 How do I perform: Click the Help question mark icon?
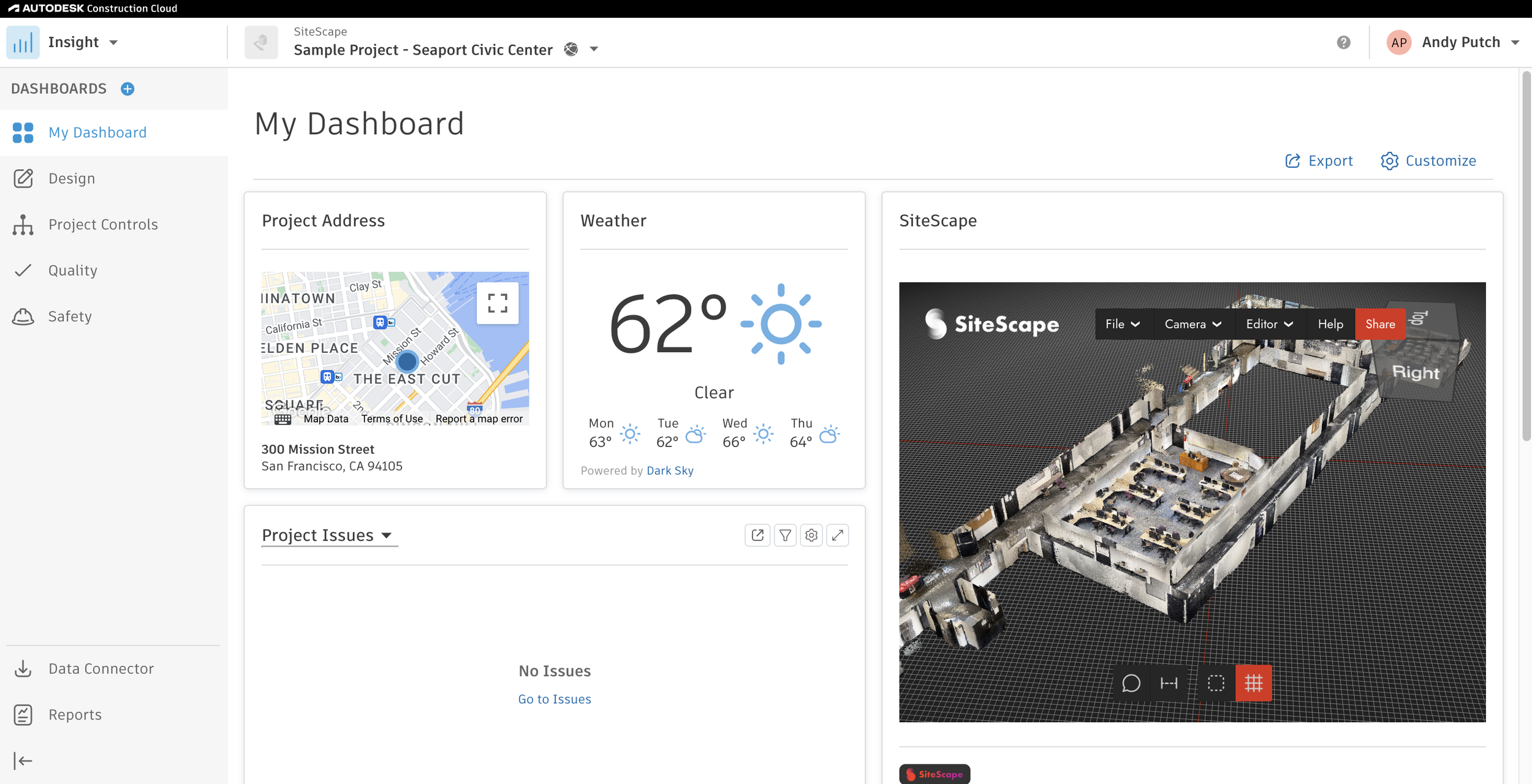pos(1343,42)
